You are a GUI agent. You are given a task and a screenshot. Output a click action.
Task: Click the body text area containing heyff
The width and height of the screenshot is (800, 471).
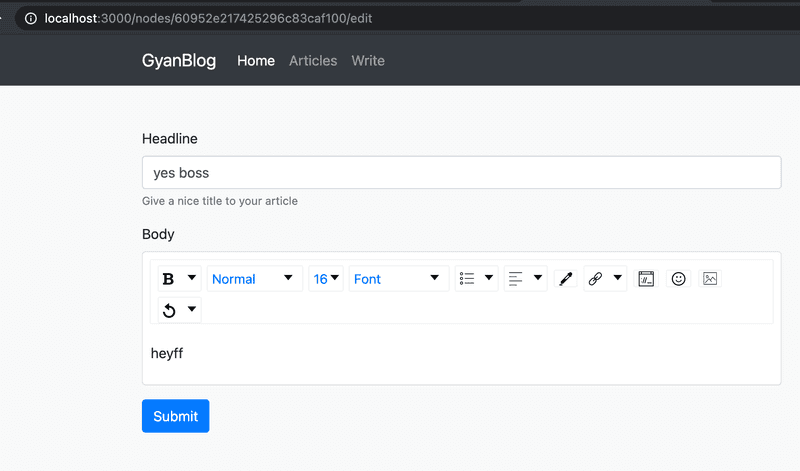(x=461, y=353)
